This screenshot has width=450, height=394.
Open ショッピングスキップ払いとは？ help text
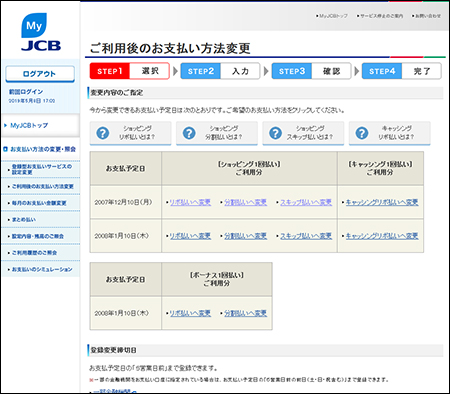pyautogui.click(x=310, y=133)
